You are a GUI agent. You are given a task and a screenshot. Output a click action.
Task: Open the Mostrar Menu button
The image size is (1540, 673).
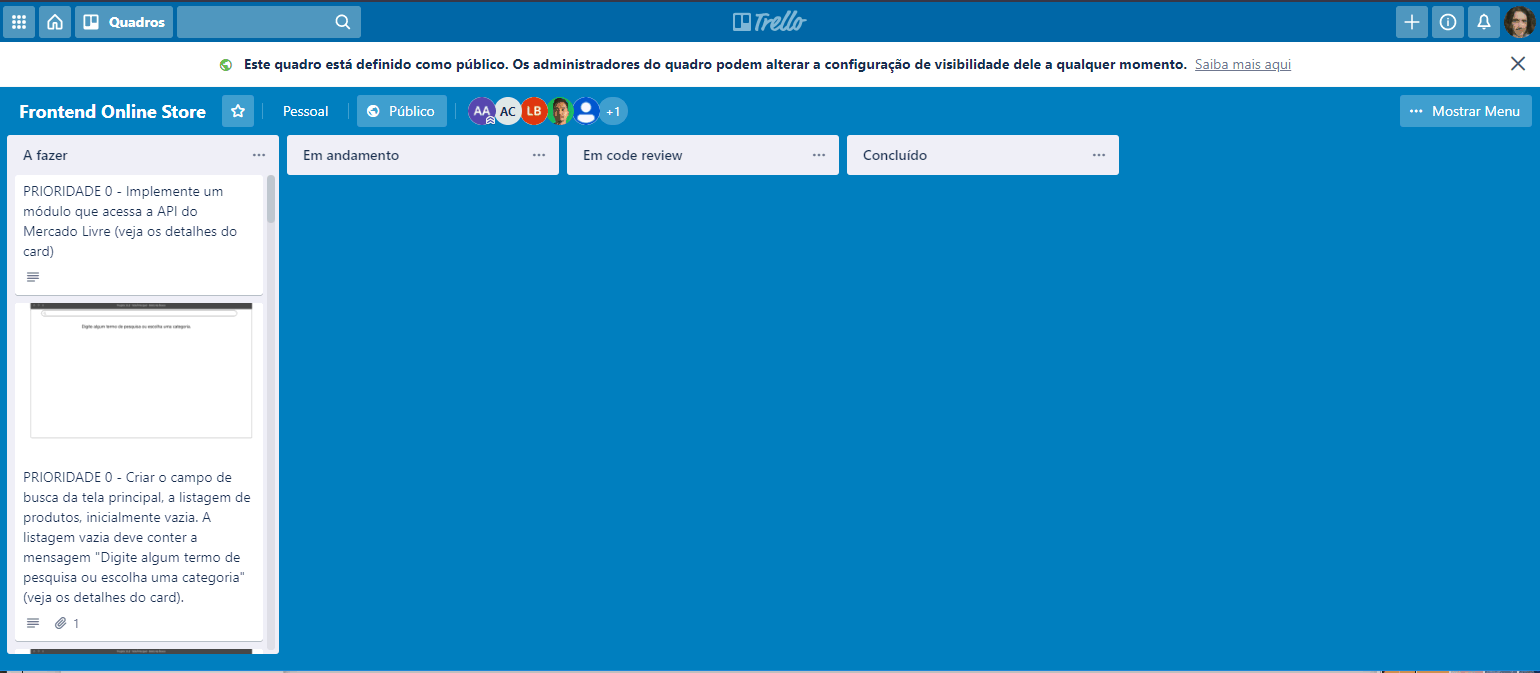pos(1466,111)
